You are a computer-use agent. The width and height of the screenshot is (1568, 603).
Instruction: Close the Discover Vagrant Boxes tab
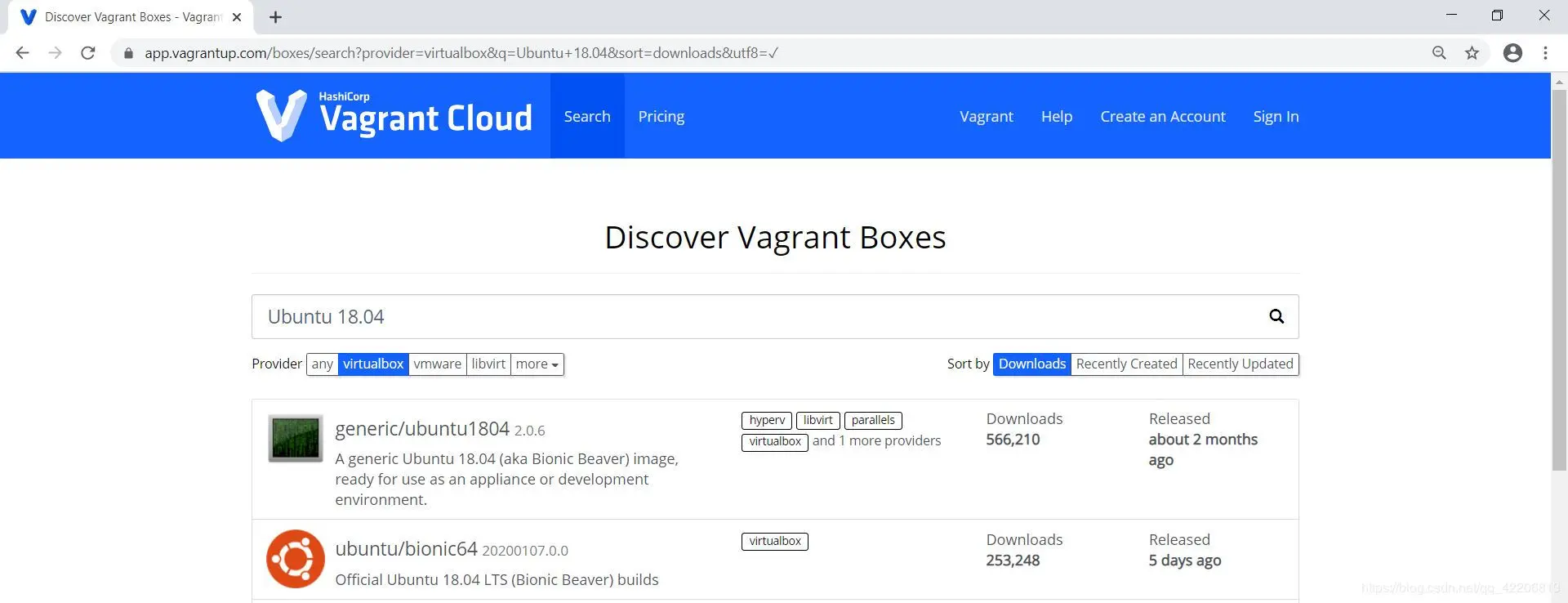coord(237,17)
